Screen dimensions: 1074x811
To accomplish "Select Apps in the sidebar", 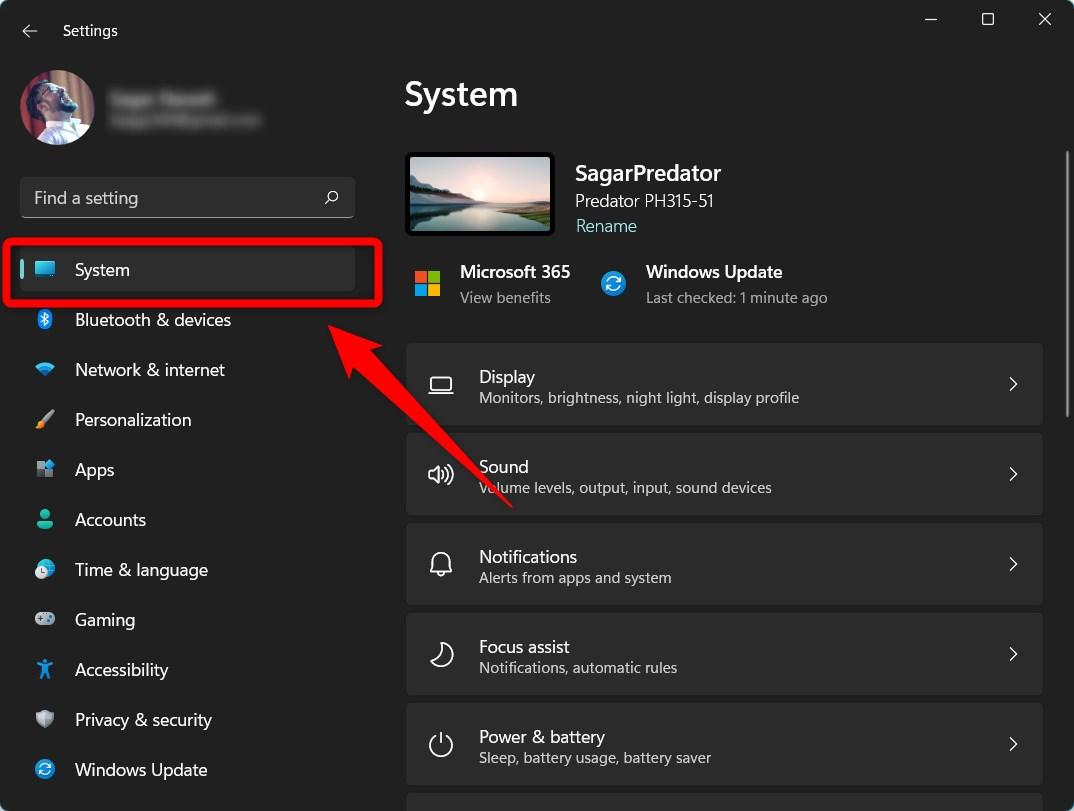I will coord(94,470).
